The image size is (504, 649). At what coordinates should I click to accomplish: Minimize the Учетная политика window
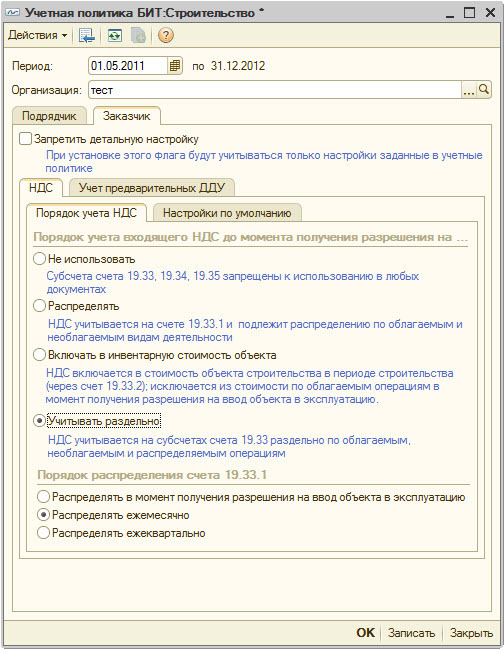[x=450, y=13]
